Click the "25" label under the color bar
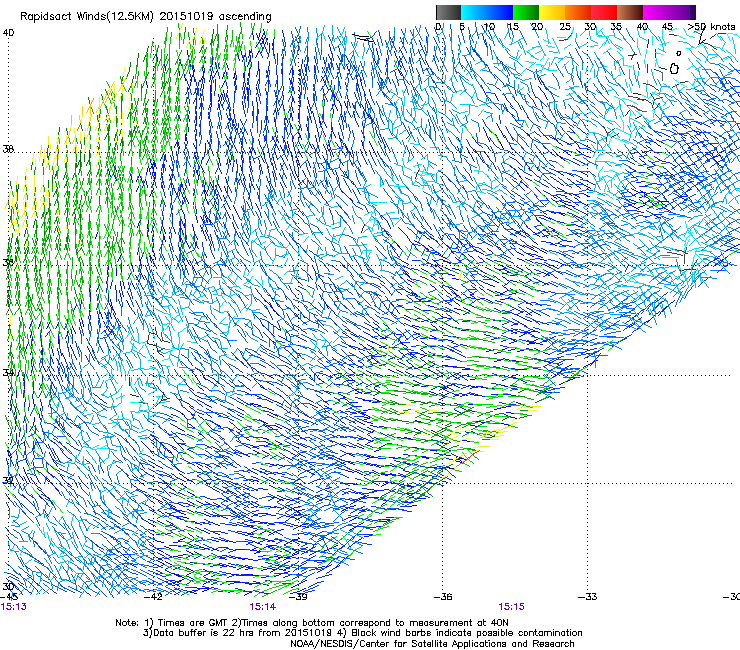This screenshot has width=740, height=650. click(x=565, y=27)
